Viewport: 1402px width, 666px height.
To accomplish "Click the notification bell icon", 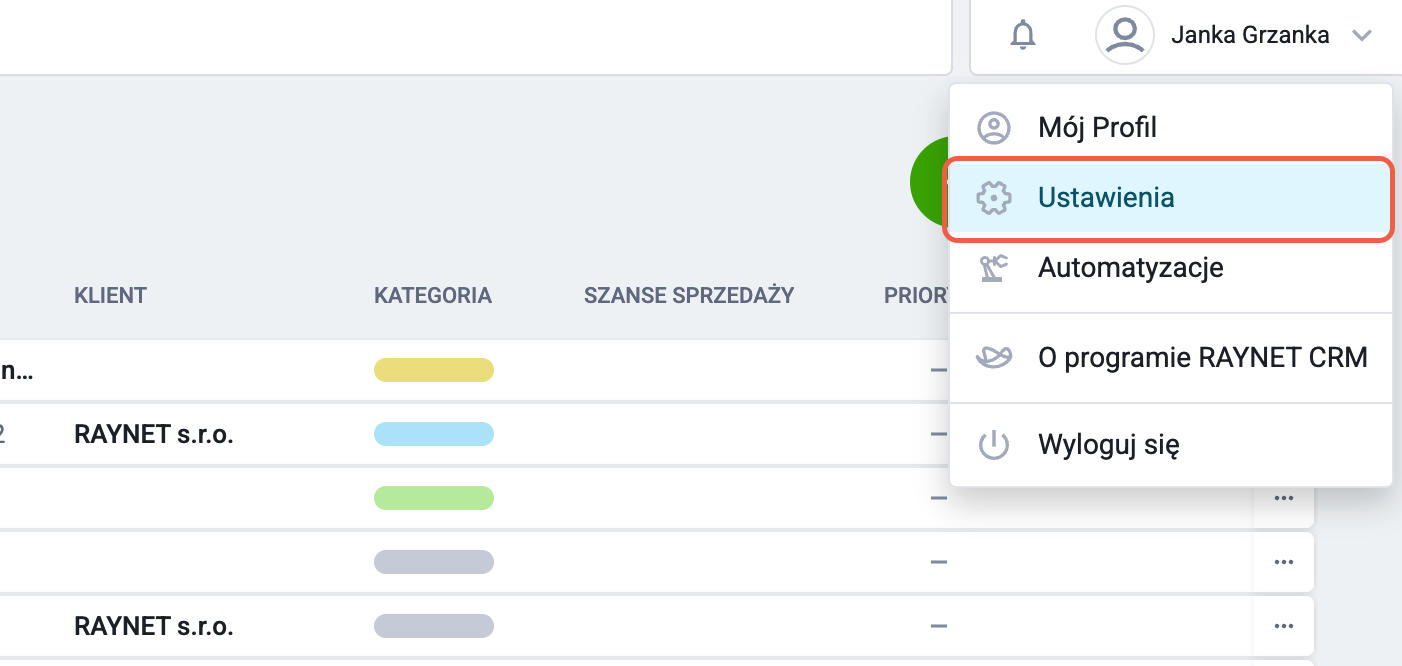I will (1022, 36).
